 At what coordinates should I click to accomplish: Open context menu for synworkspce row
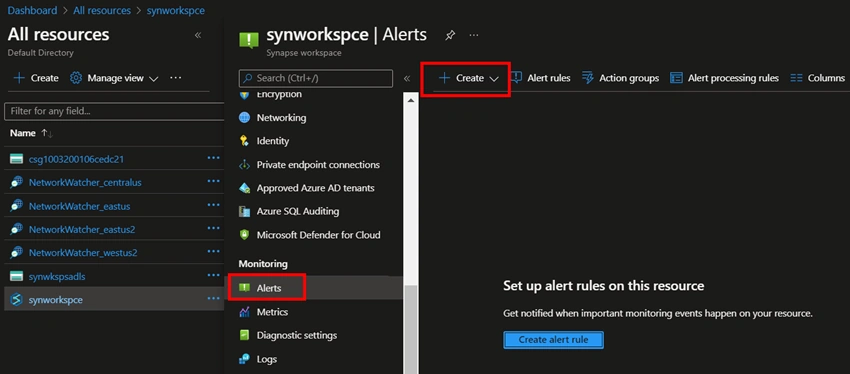(214, 299)
